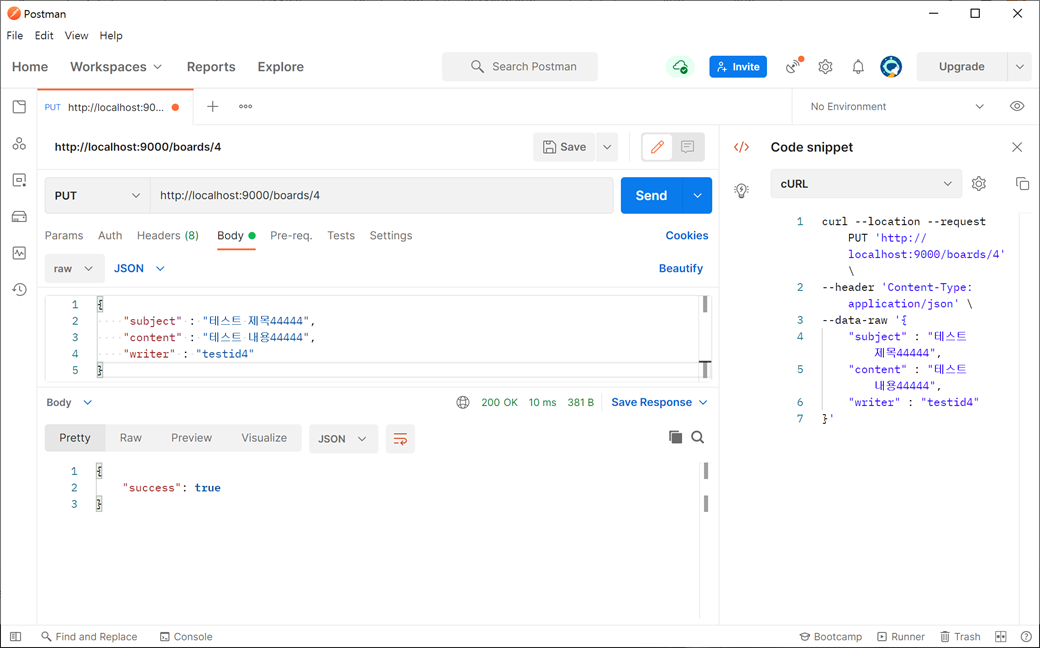Screen dimensions: 1040x648
Task: Open the Workspaces dropdown
Action: (x=116, y=66)
